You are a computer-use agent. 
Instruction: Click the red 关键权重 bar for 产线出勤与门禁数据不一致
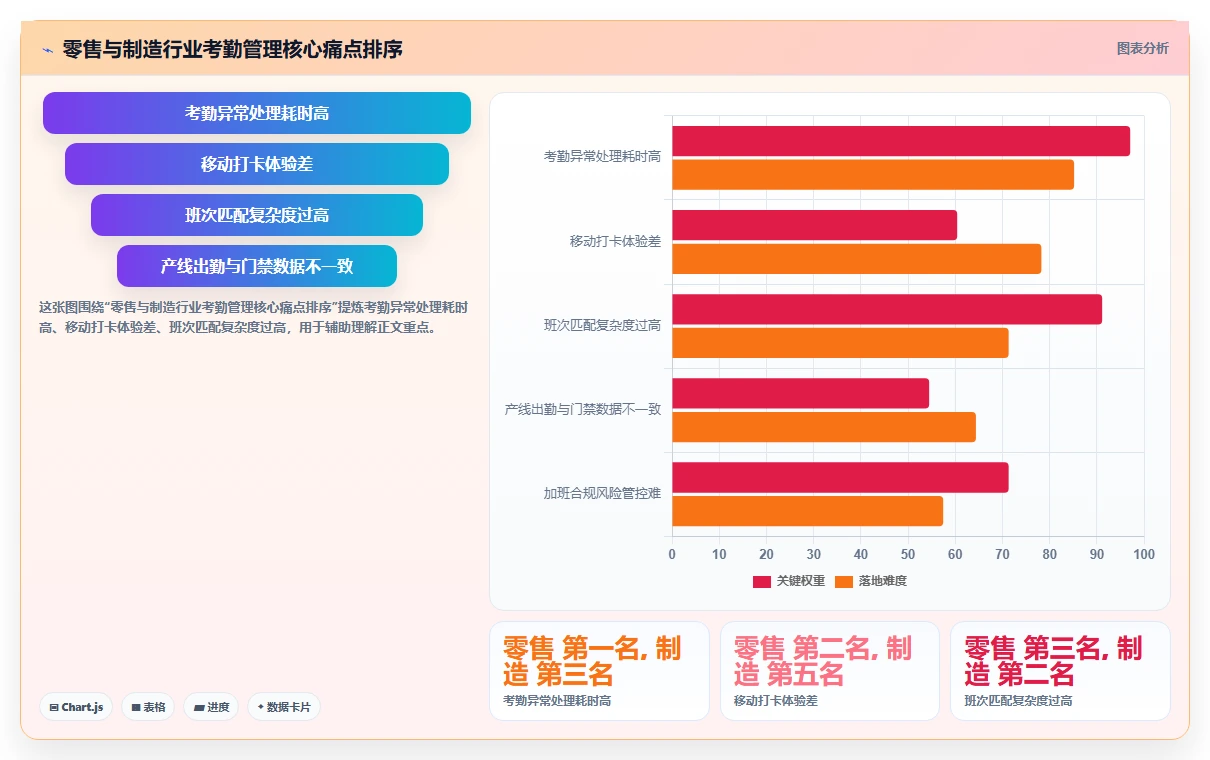tap(800, 393)
